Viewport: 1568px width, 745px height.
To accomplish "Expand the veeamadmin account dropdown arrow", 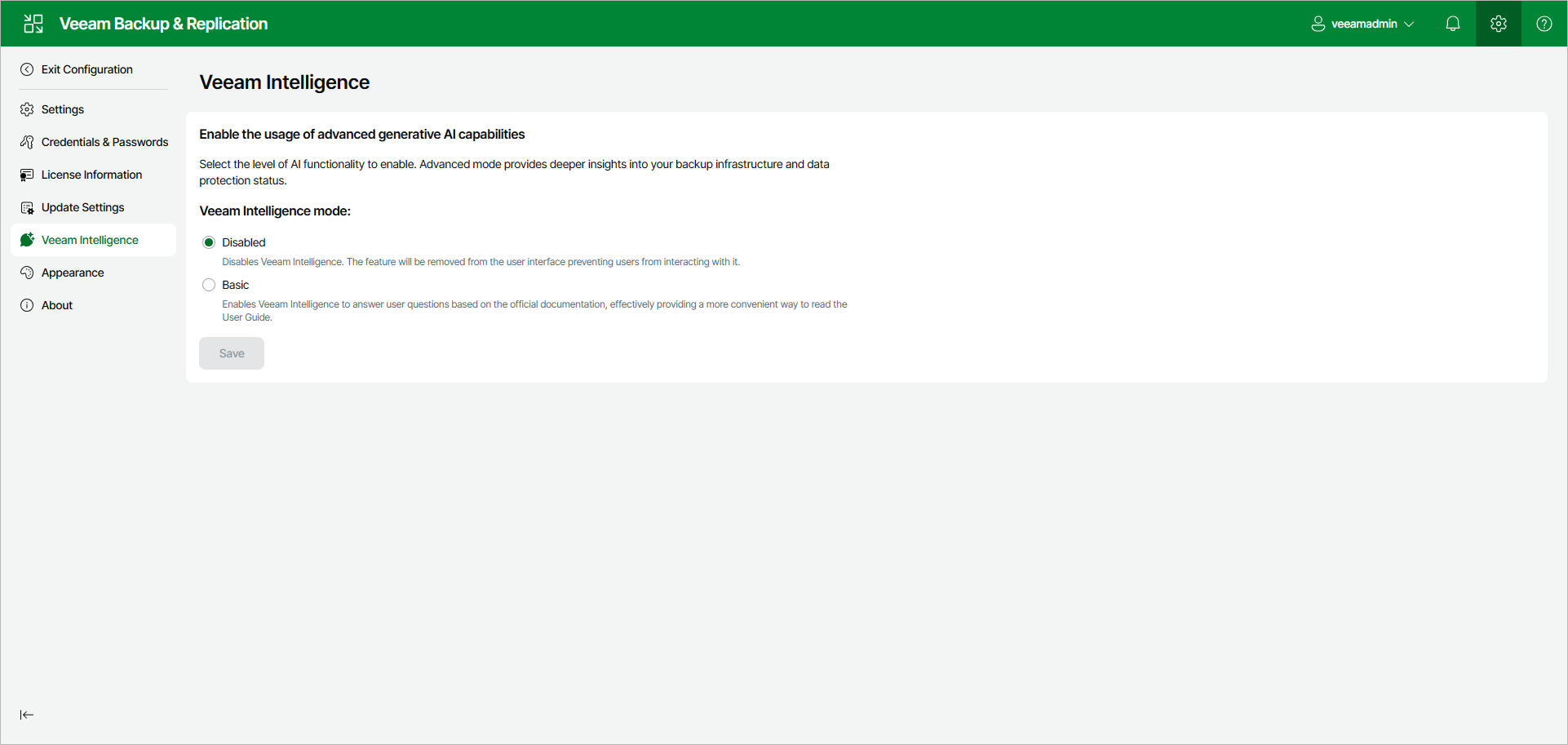I will point(1409,24).
